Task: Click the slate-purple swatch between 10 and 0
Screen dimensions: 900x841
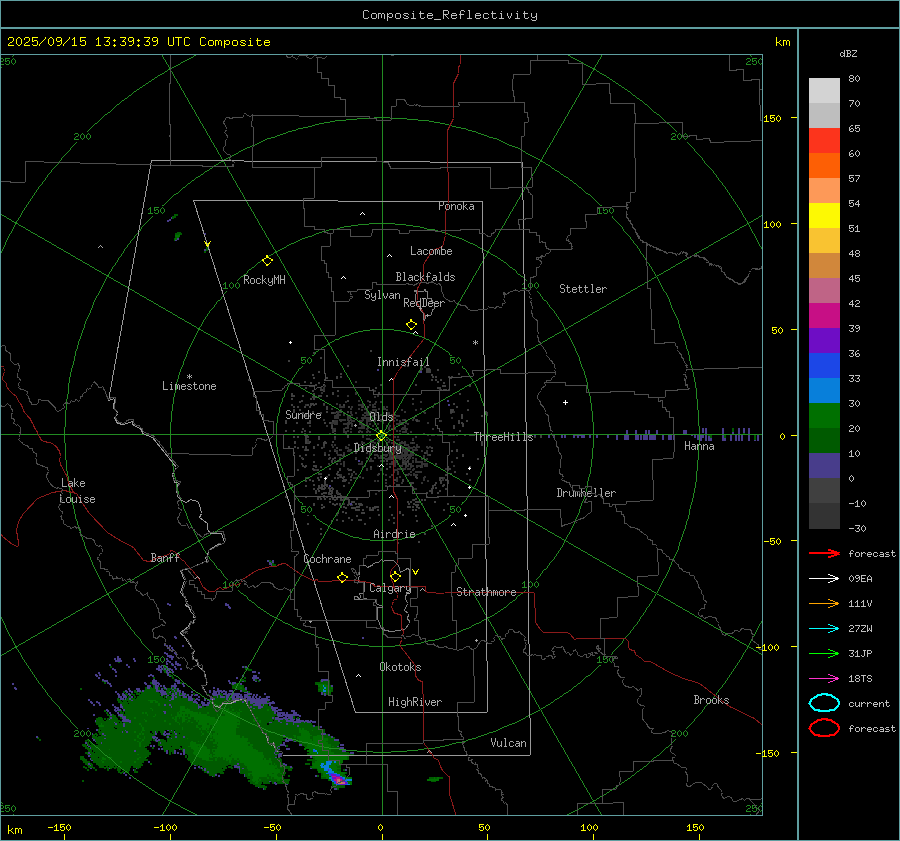Action: (824, 466)
